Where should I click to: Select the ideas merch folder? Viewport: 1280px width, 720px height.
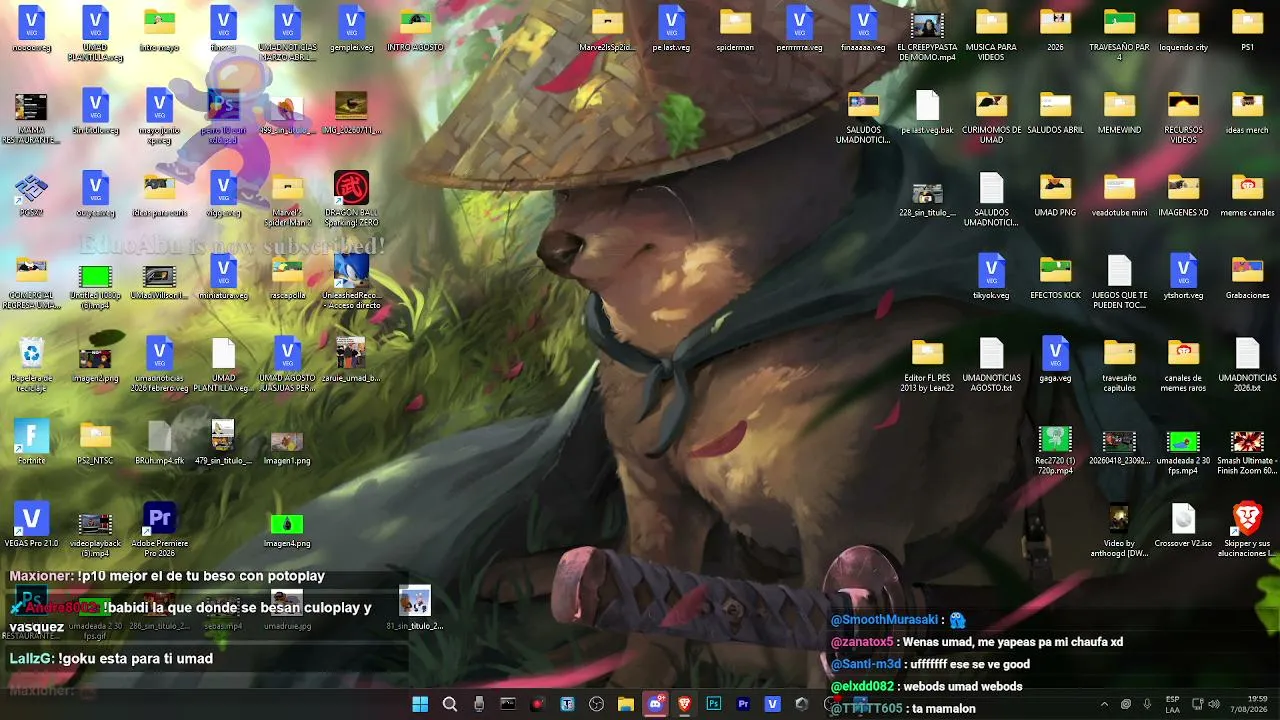[x=1247, y=111]
